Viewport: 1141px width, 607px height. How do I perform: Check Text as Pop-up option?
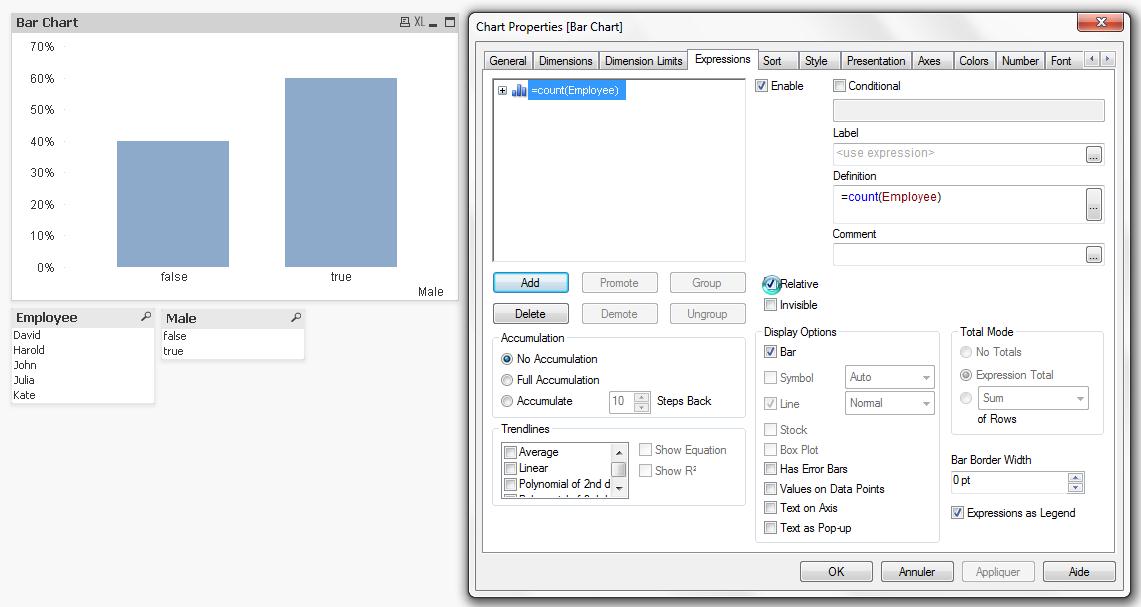[x=771, y=528]
